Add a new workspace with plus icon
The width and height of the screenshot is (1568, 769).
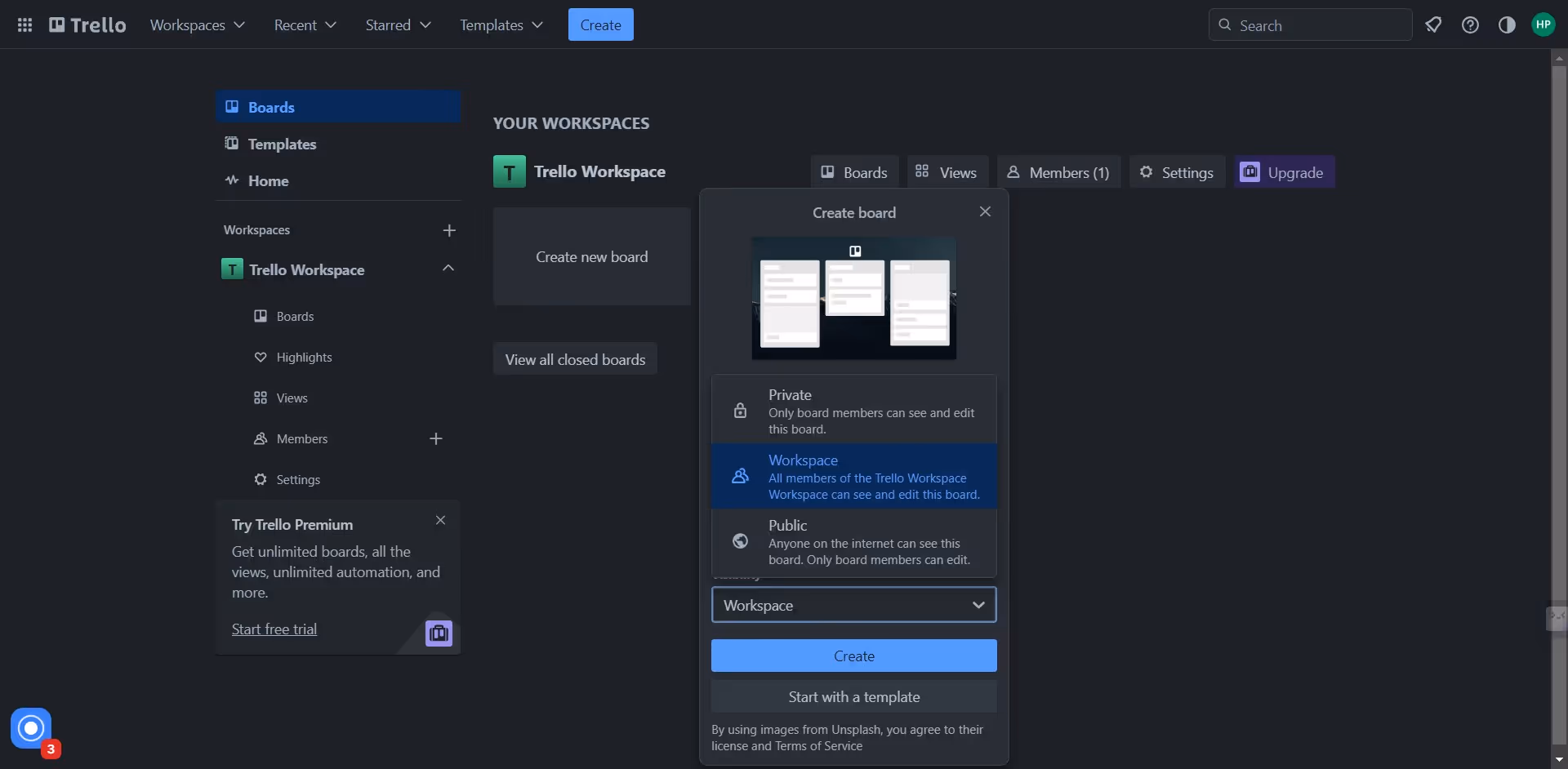[x=449, y=230]
